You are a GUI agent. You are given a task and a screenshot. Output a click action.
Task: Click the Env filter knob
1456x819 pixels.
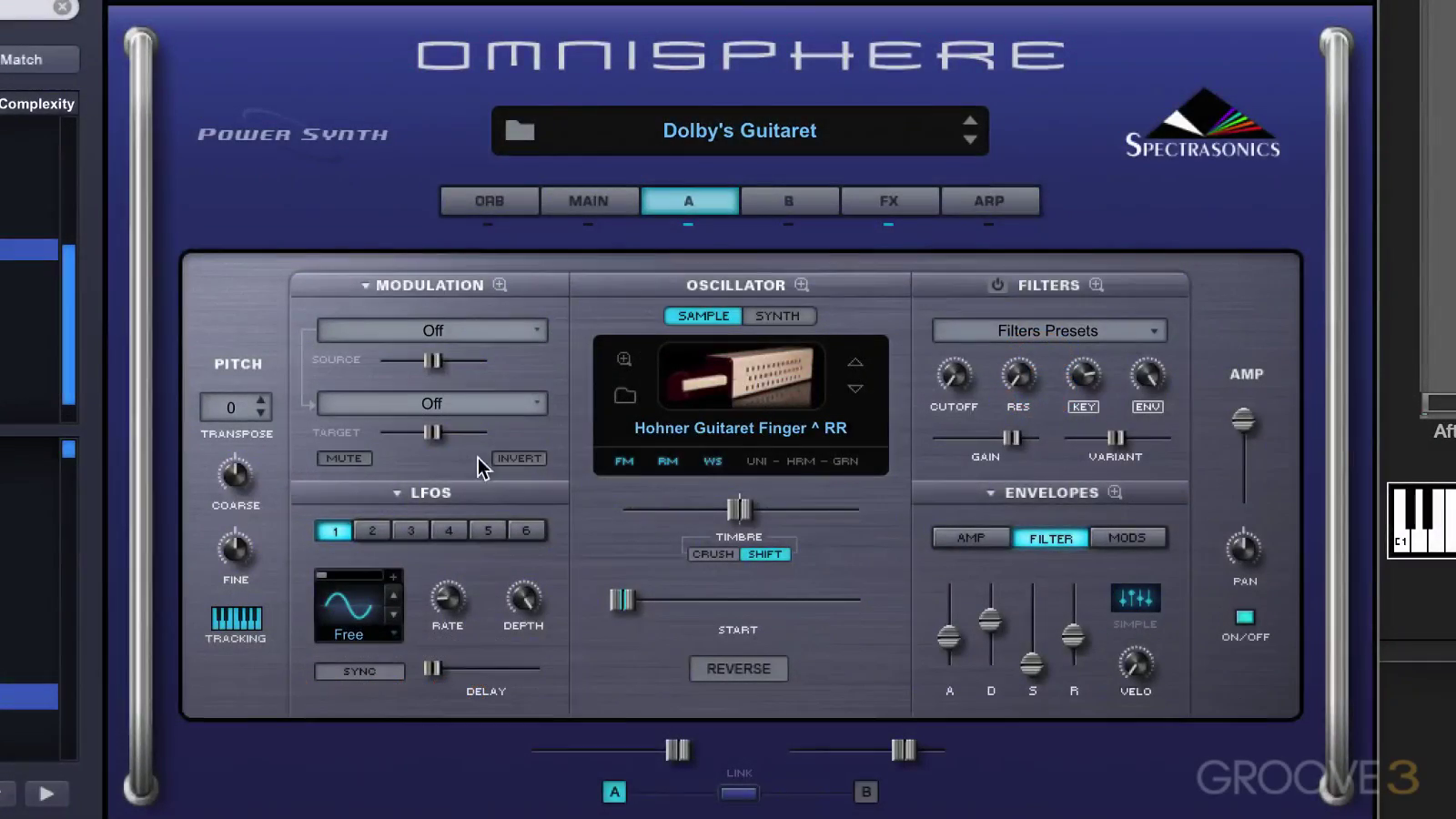1148,375
